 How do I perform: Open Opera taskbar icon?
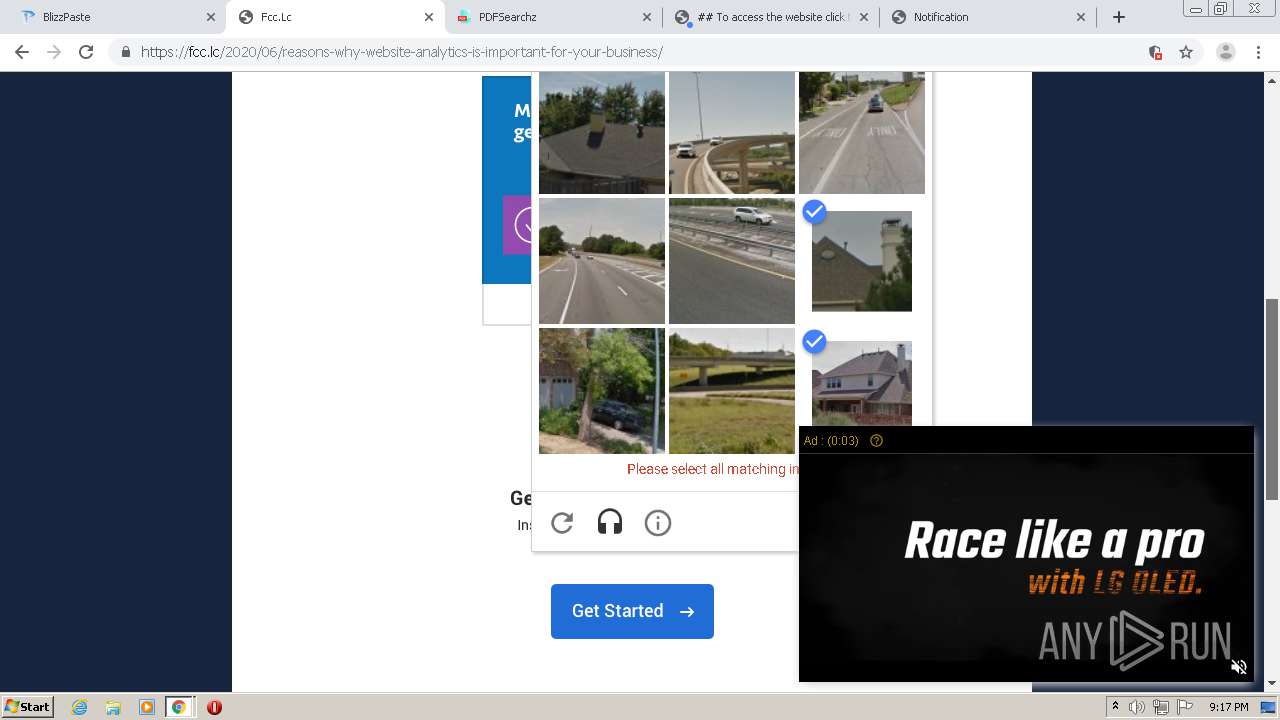(x=214, y=707)
